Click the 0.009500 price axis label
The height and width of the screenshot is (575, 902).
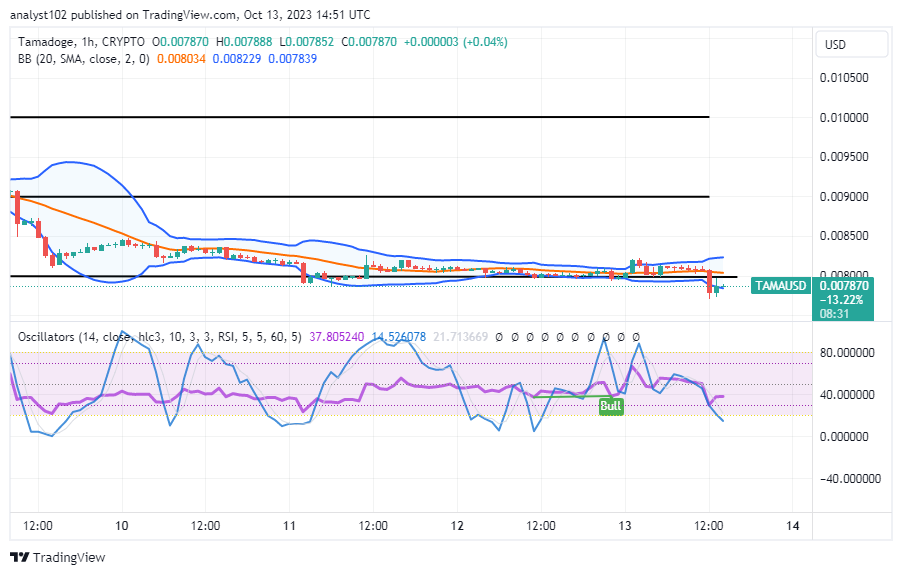click(x=844, y=156)
